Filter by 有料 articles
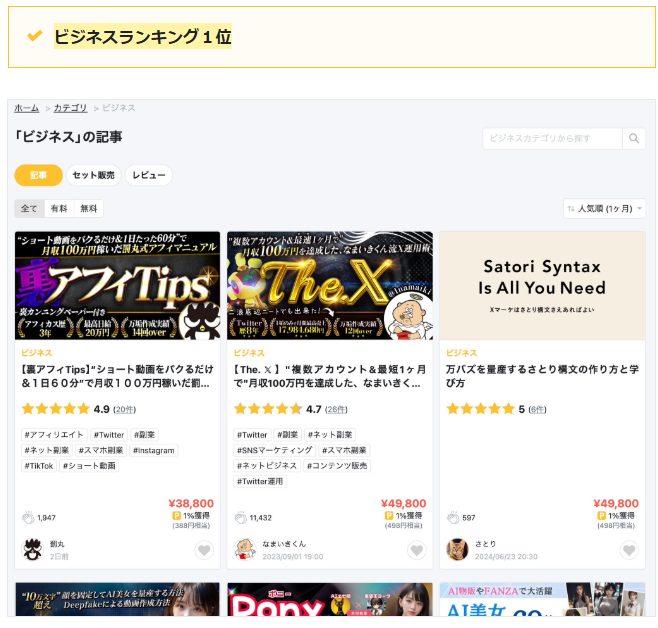This screenshot has height=628, width=658. pos(59,209)
